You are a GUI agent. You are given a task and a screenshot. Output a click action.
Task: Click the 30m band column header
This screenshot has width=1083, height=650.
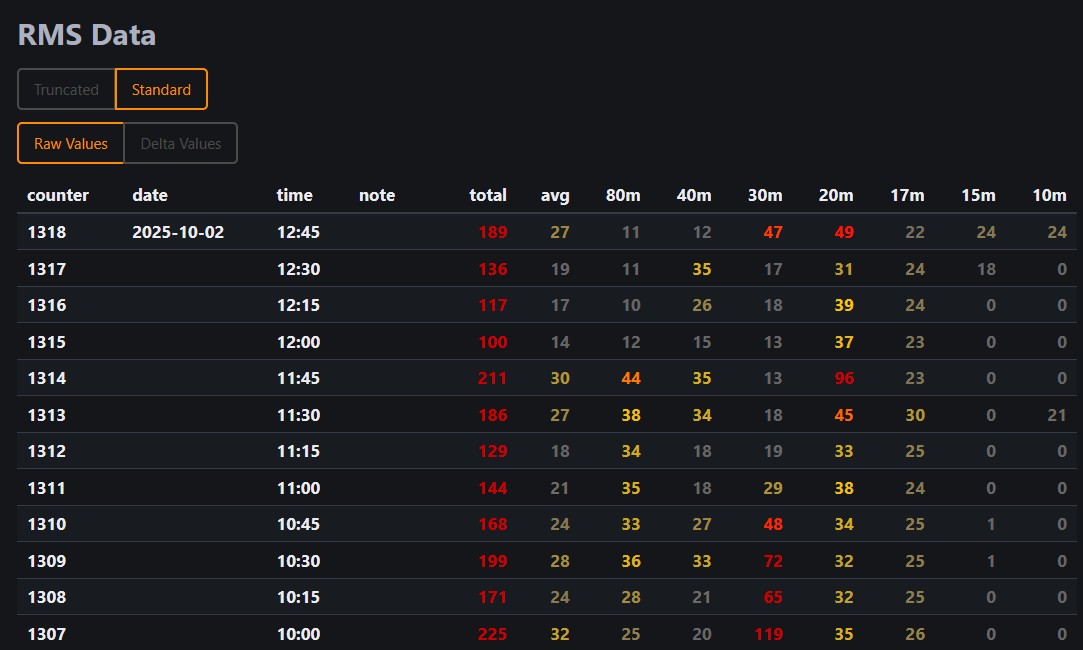pyautogui.click(x=765, y=195)
